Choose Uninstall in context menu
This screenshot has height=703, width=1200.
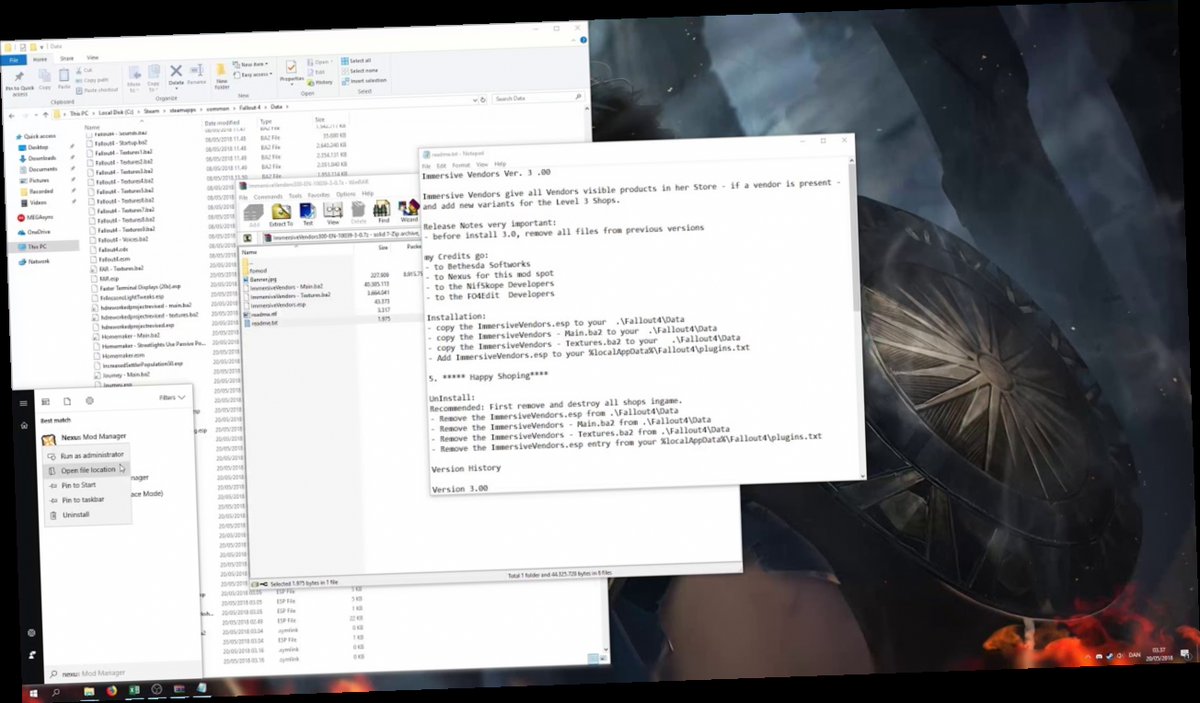point(86,515)
